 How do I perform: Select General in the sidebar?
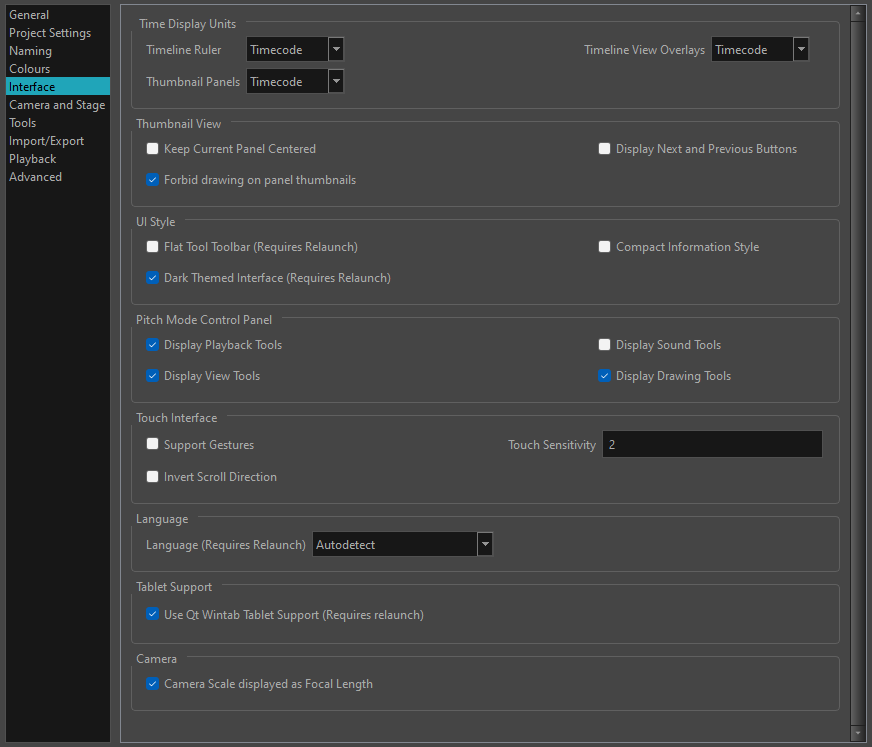coord(29,15)
